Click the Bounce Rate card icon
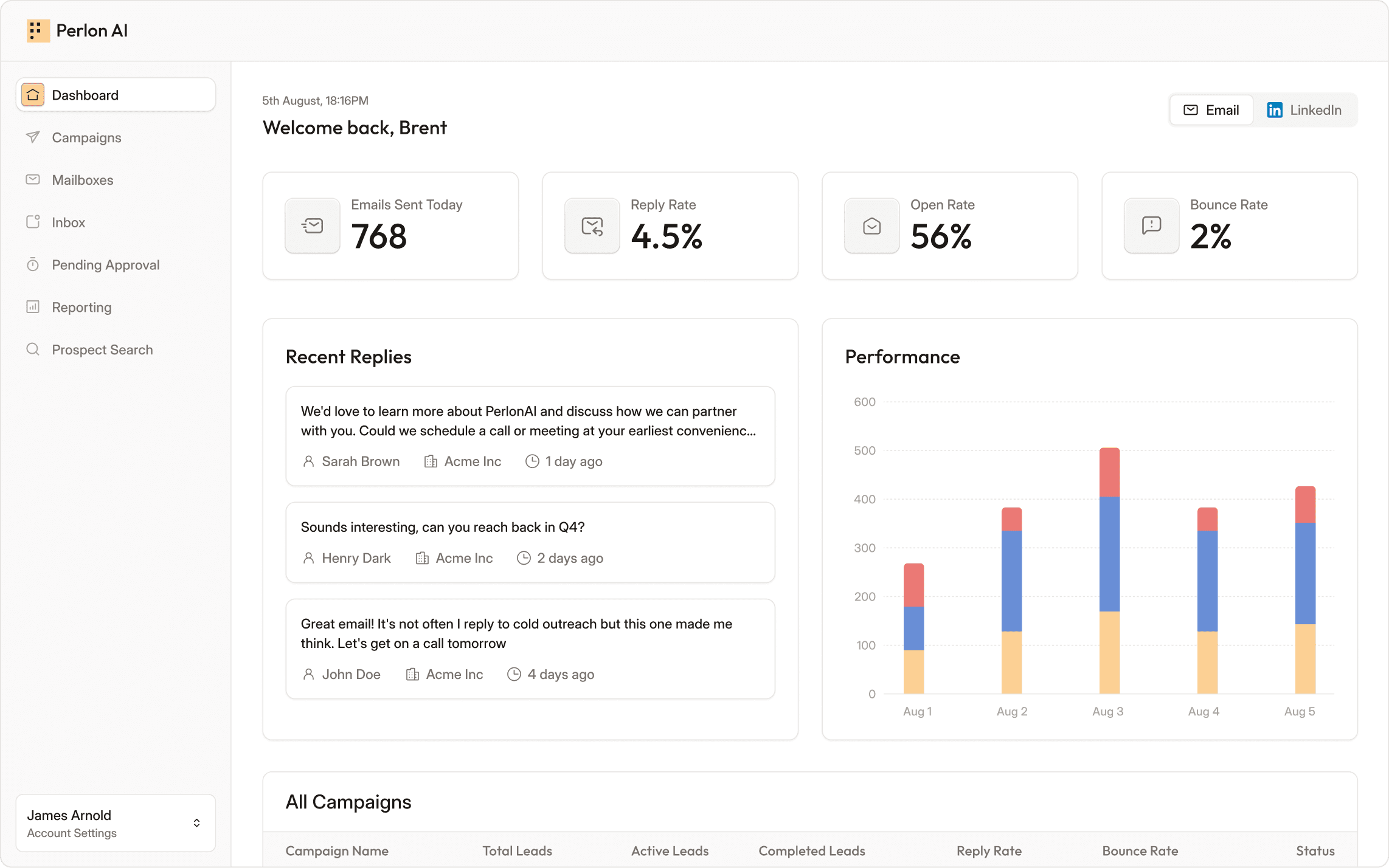The width and height of the screenshot is (1389, 868). click(x=1151, y=226)
